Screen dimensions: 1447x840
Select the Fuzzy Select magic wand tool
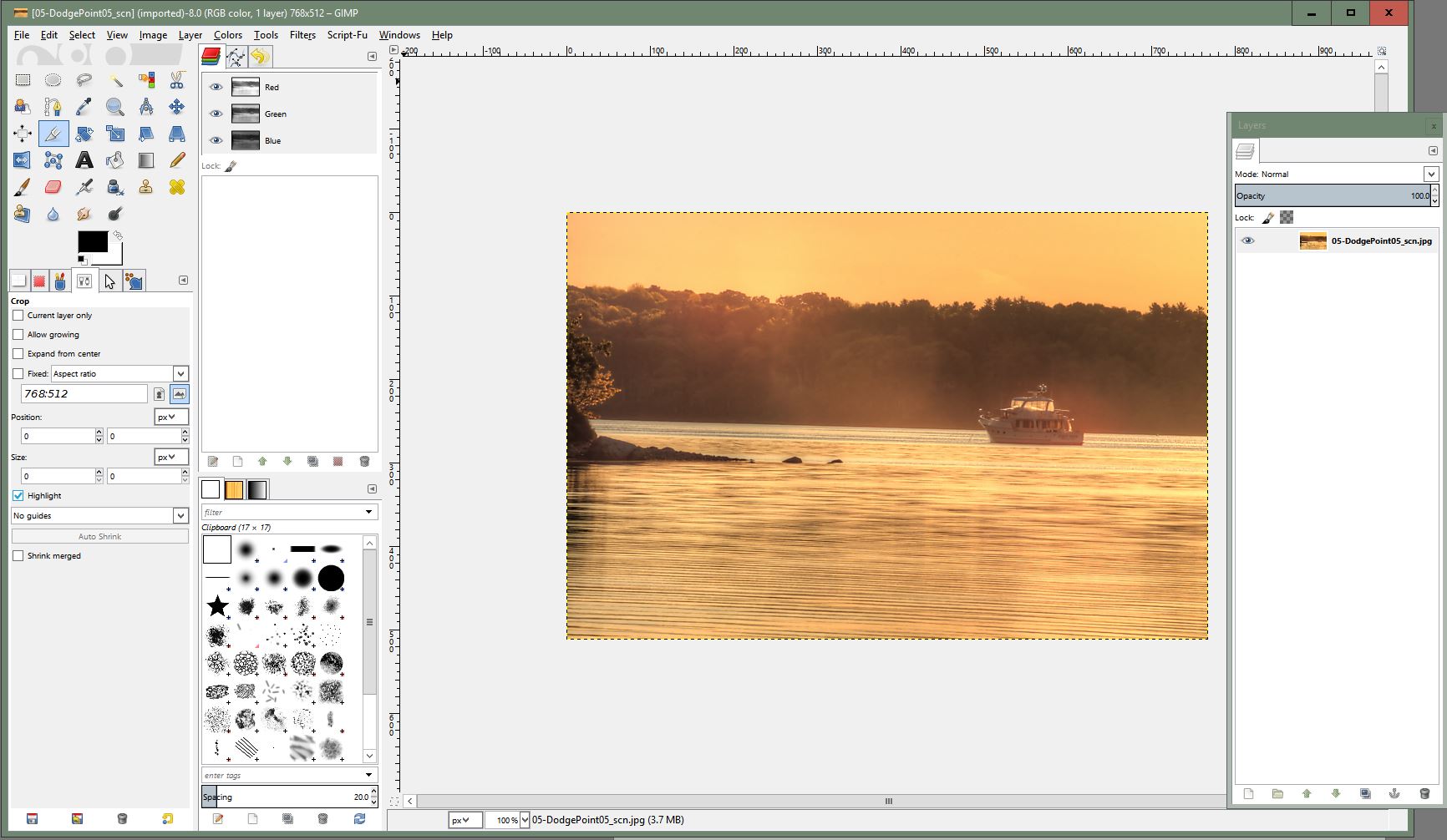pos(115,80)
